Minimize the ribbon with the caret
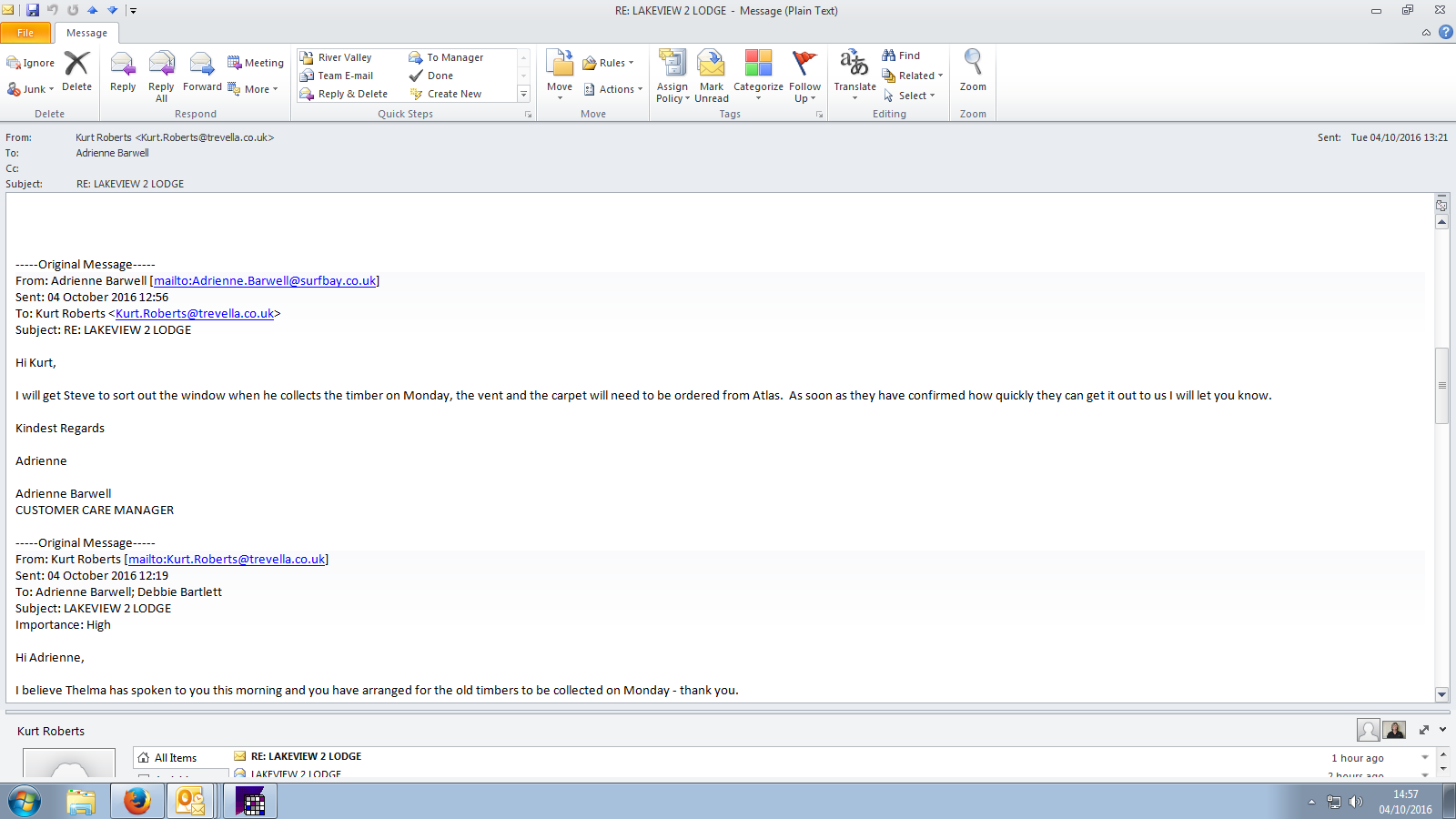 1426,33
